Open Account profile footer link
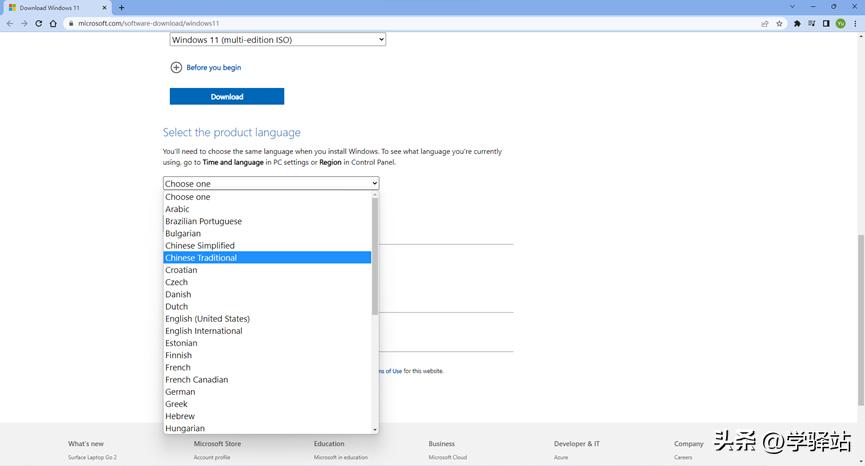The width and height of the screenshot is (865, 466). coord(212,457)
